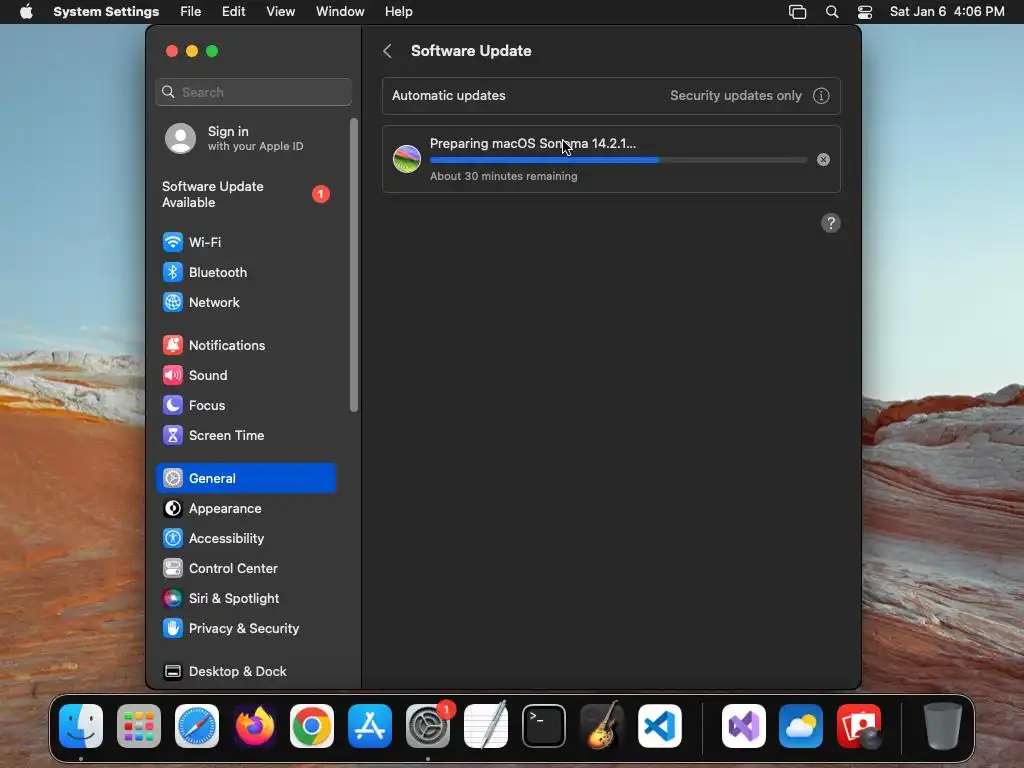The image size is (1024, 768).
Task: Go back from Software Update
Action: tap(387, 51)
